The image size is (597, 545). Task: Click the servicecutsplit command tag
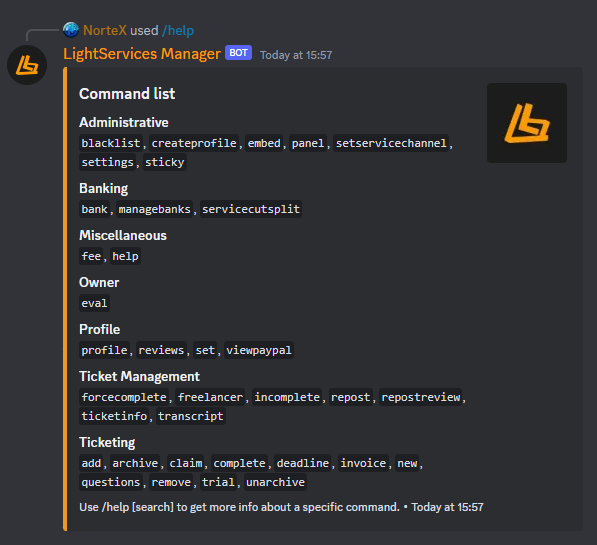coord(251,209)
